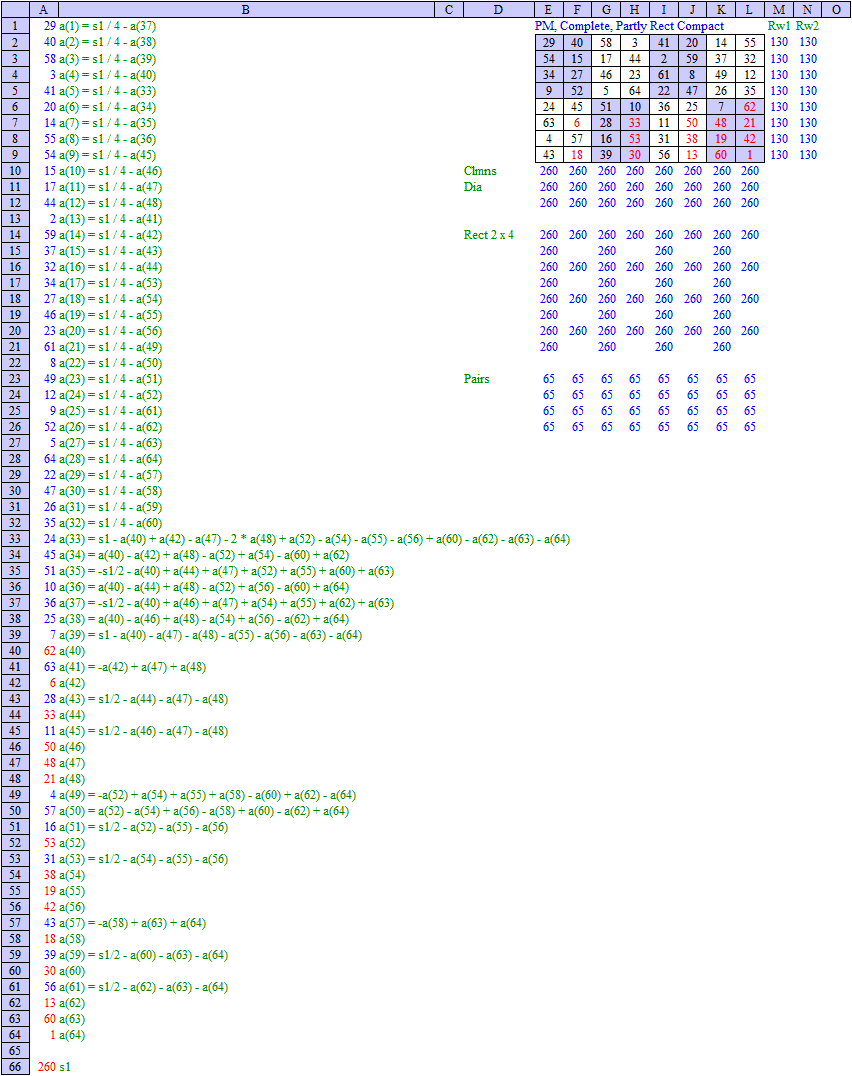Click the formula 'a(16) = s1 / 4 - a(44)'

point(110,267)
